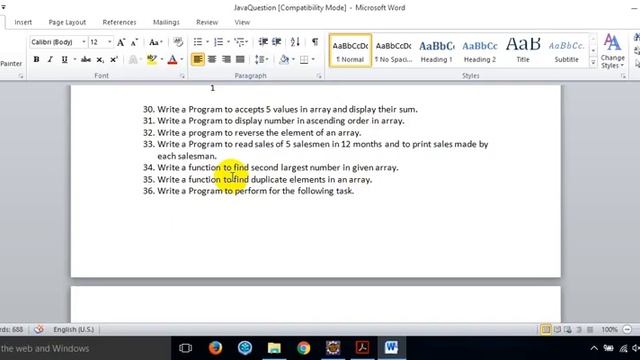This screenshot has height=360, width=640.
Task: Click the Sort icon
Action: pyautogui.click(x=295, y=42)
